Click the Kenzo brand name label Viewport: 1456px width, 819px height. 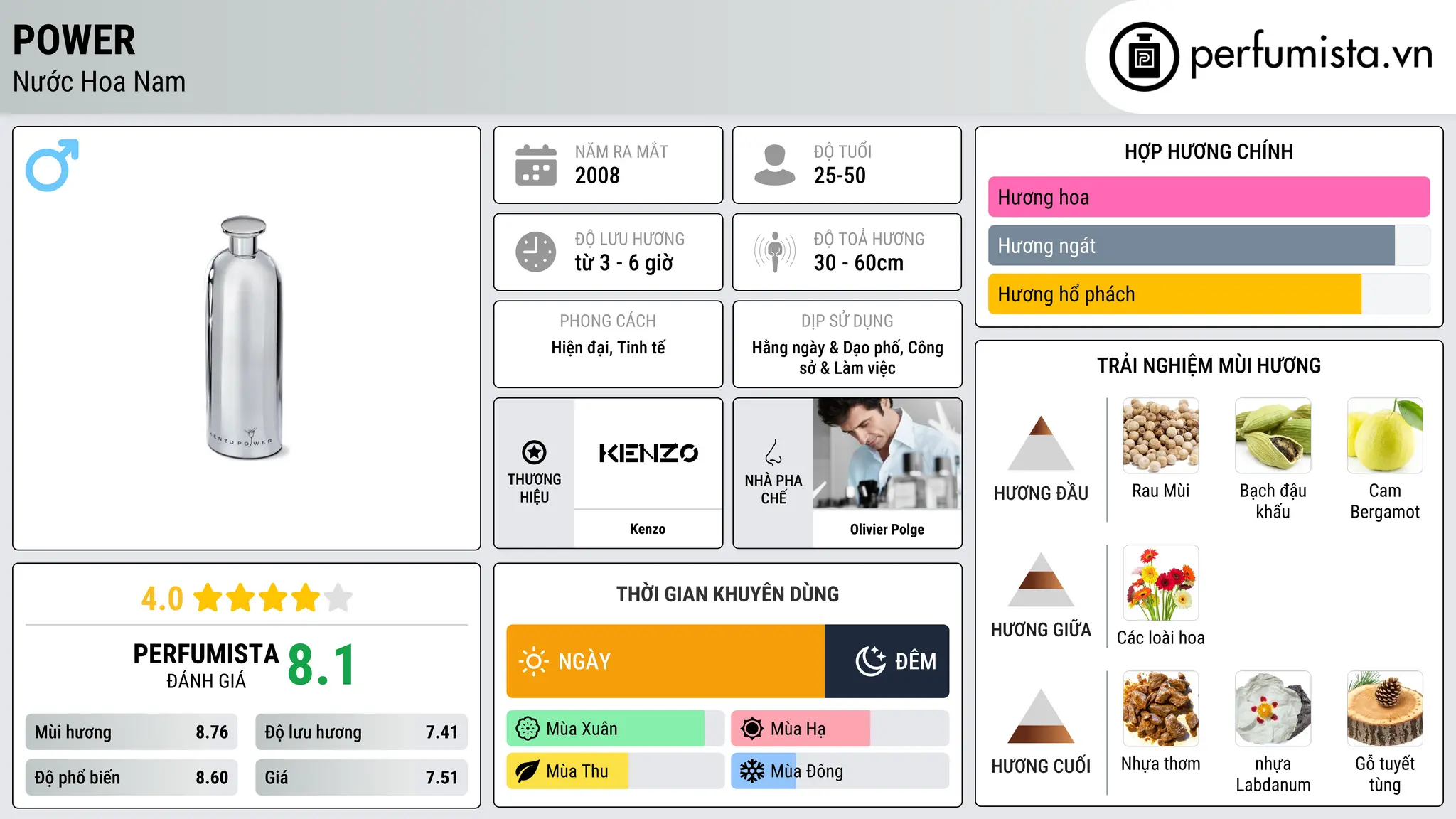[648, 529]
